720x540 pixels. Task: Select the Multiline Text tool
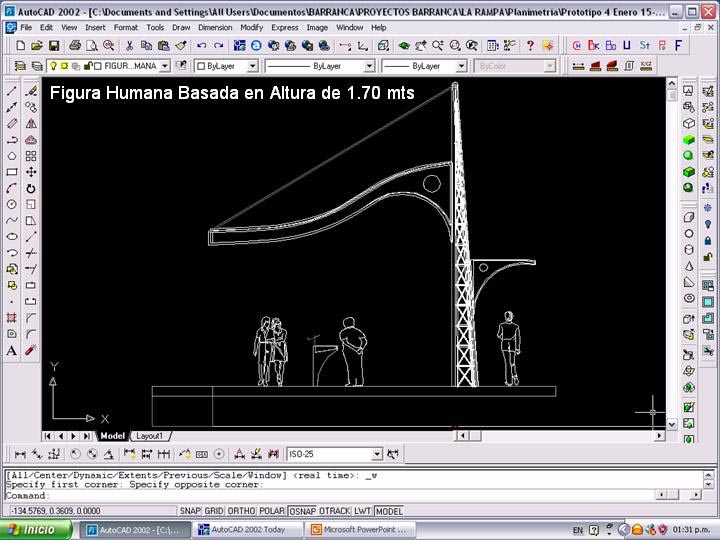click(12, 351)
